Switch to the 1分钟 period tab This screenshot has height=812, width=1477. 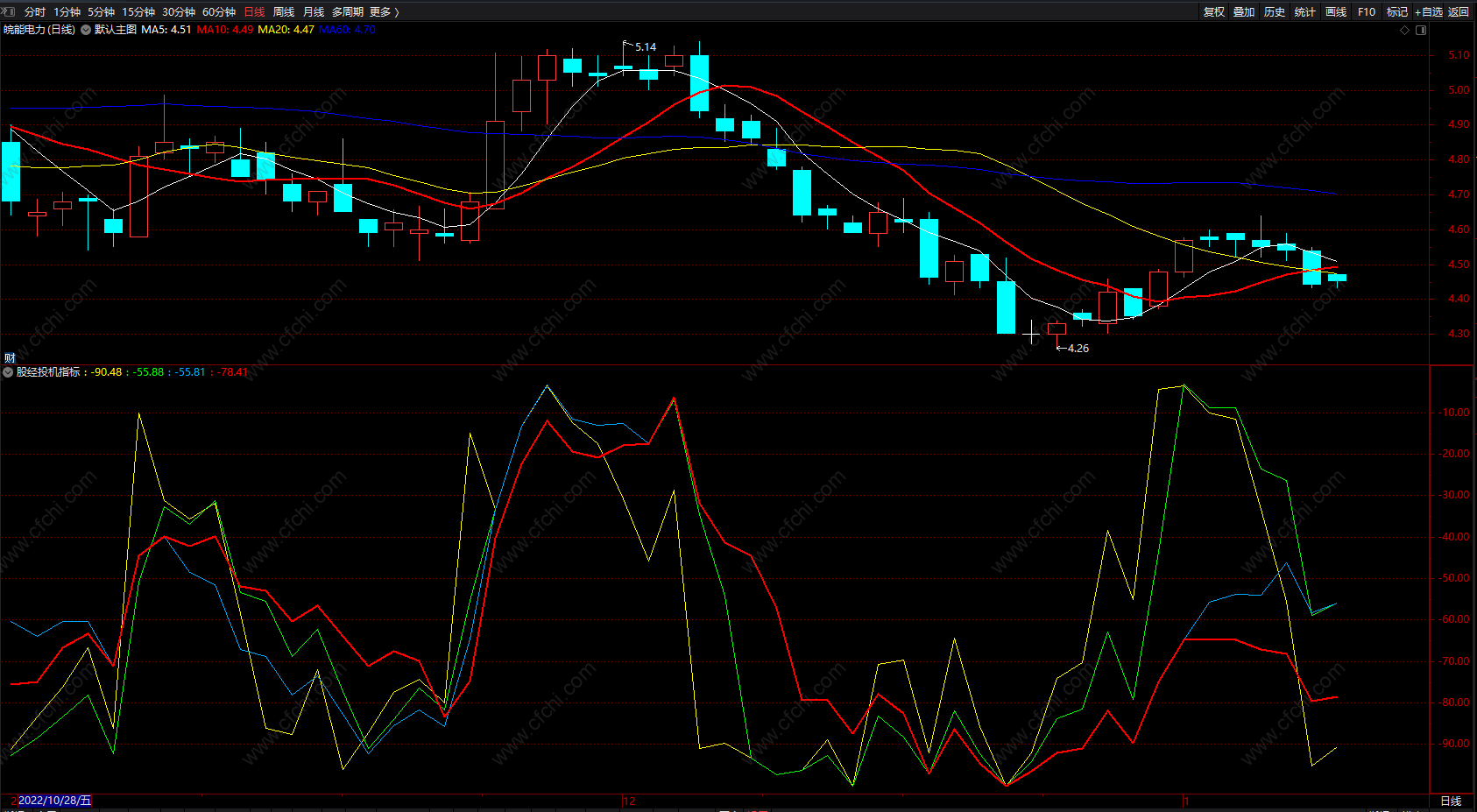coord(67,12)
